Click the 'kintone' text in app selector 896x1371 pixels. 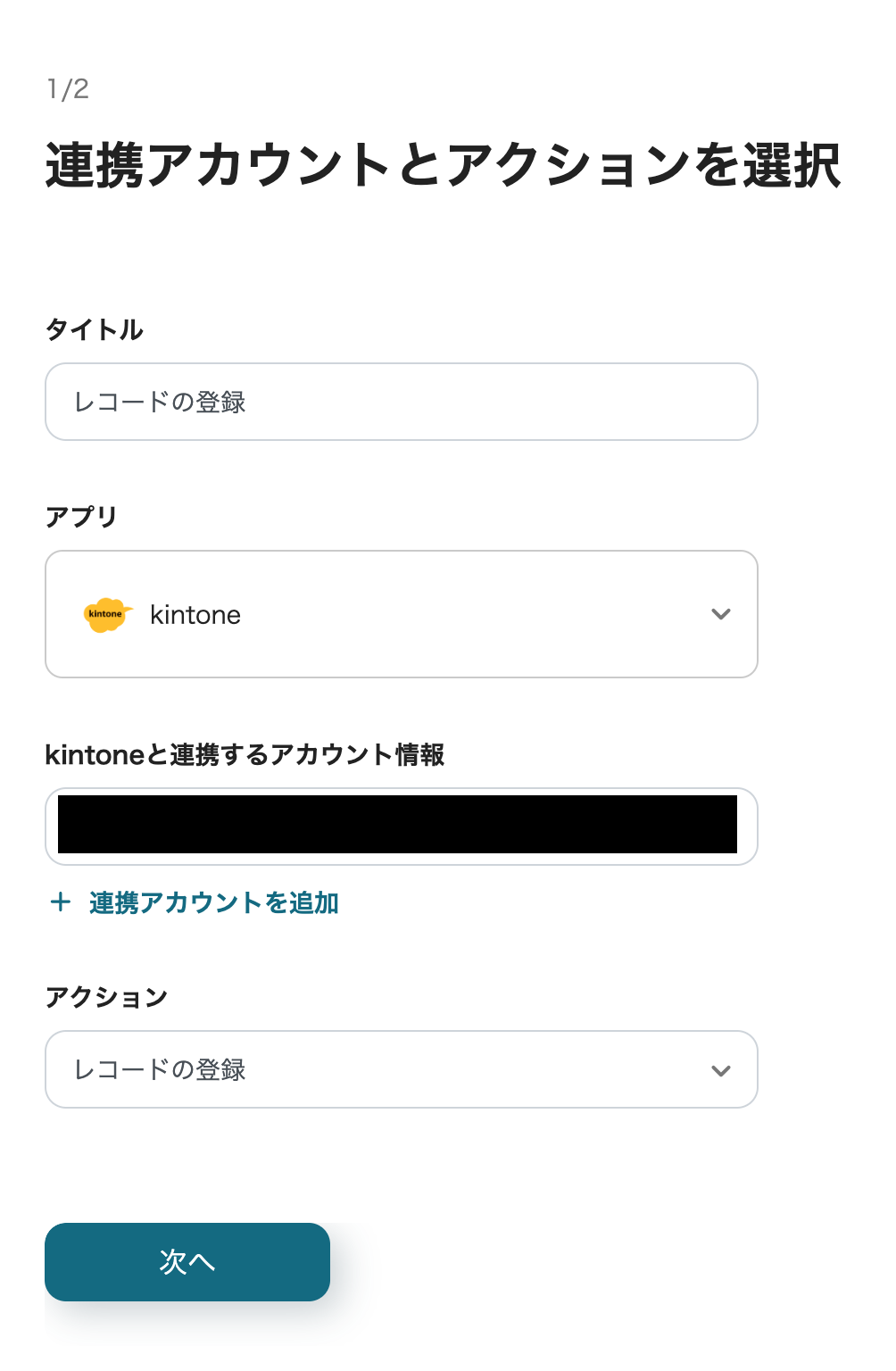(x=195, y=615)
